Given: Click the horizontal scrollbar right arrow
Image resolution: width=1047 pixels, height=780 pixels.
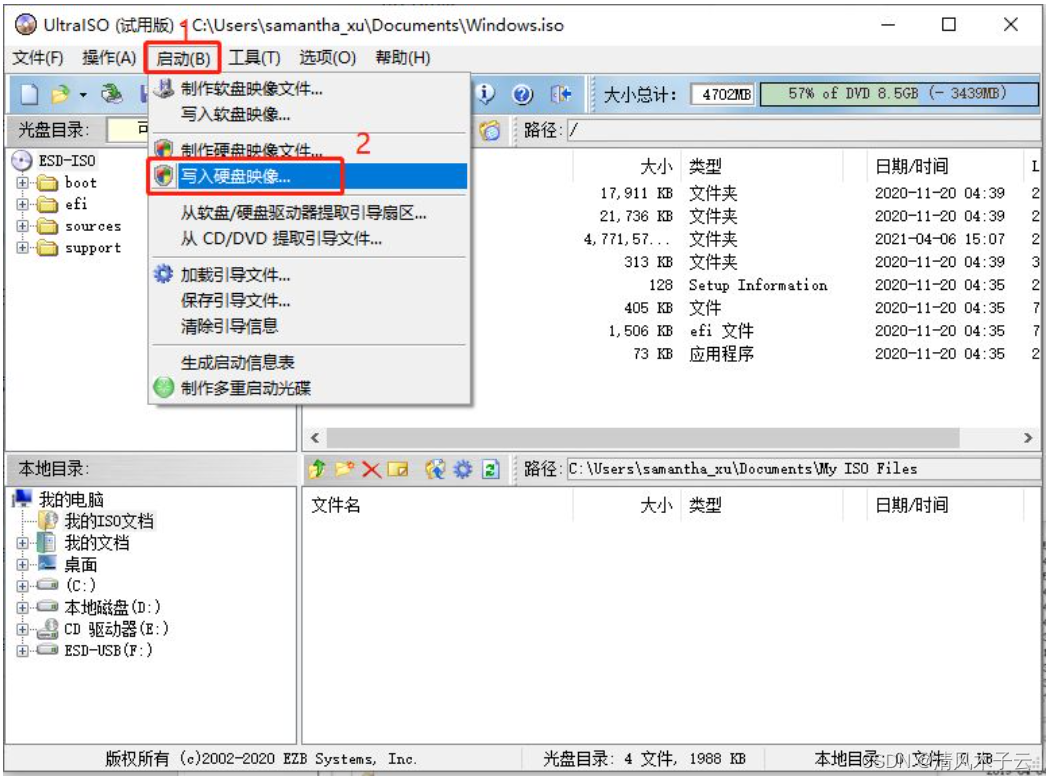Looking at the screenshot, I should (1028, 438).
